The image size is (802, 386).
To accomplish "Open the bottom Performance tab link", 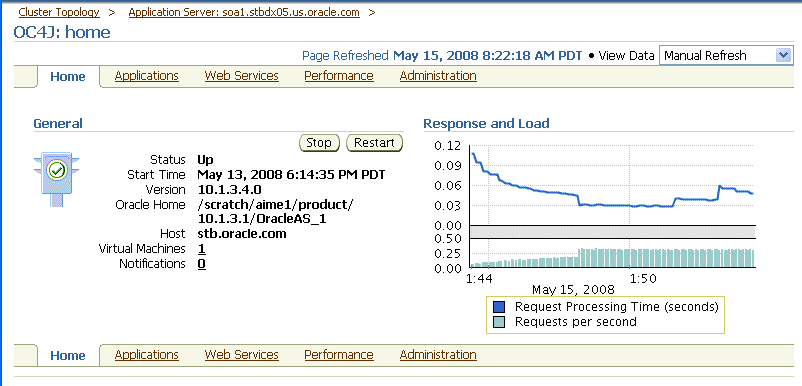I will (339, 354).
